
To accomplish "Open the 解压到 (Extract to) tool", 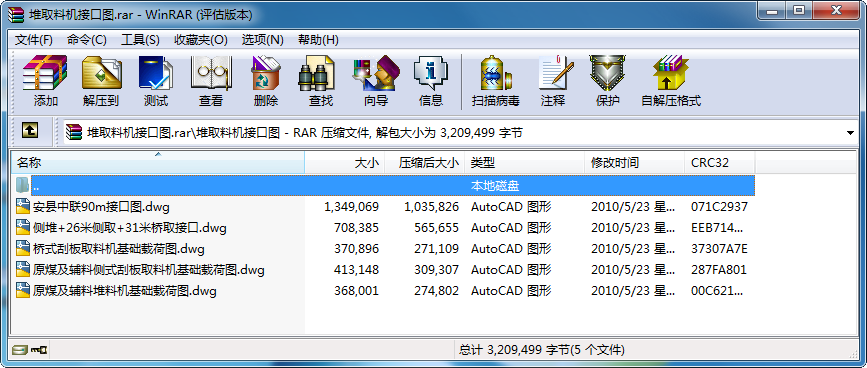I will [101, 81].
